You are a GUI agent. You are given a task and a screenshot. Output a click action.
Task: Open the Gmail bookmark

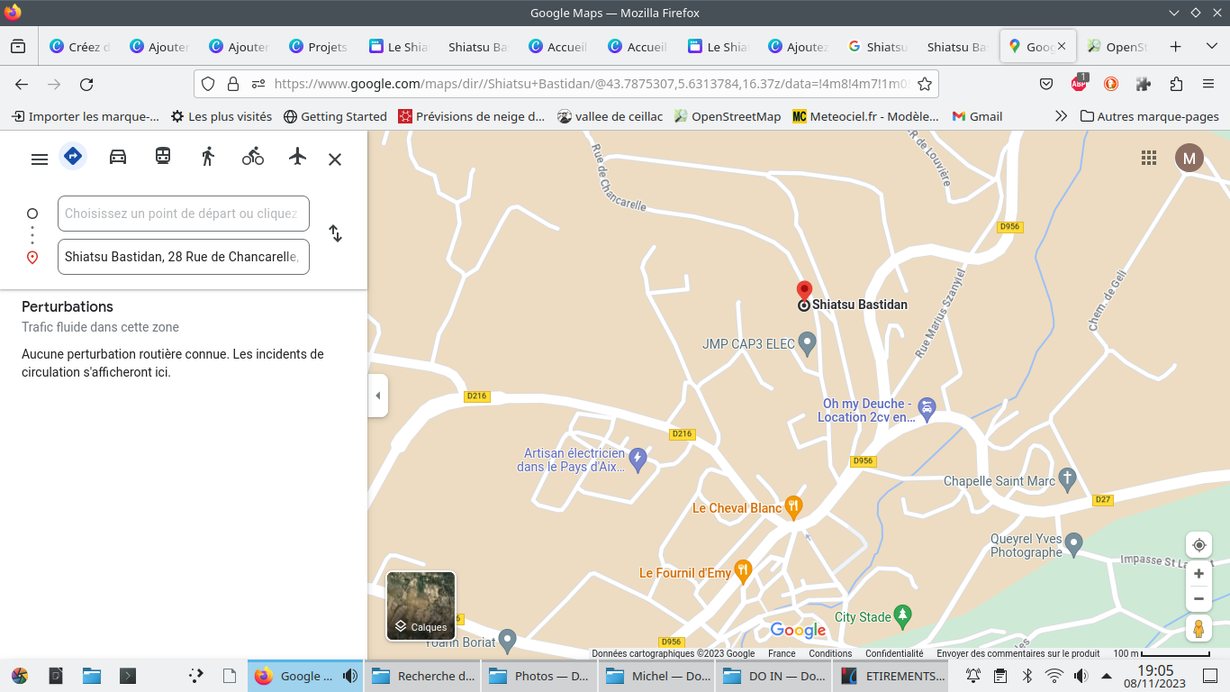(977, 116)
